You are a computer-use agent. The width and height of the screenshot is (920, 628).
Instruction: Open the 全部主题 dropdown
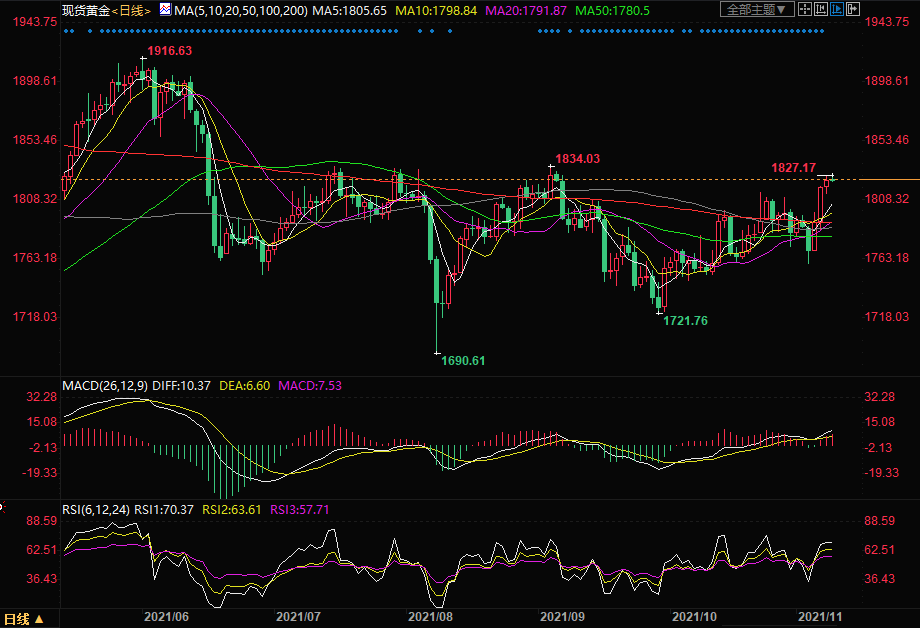[x=756, y=10]
